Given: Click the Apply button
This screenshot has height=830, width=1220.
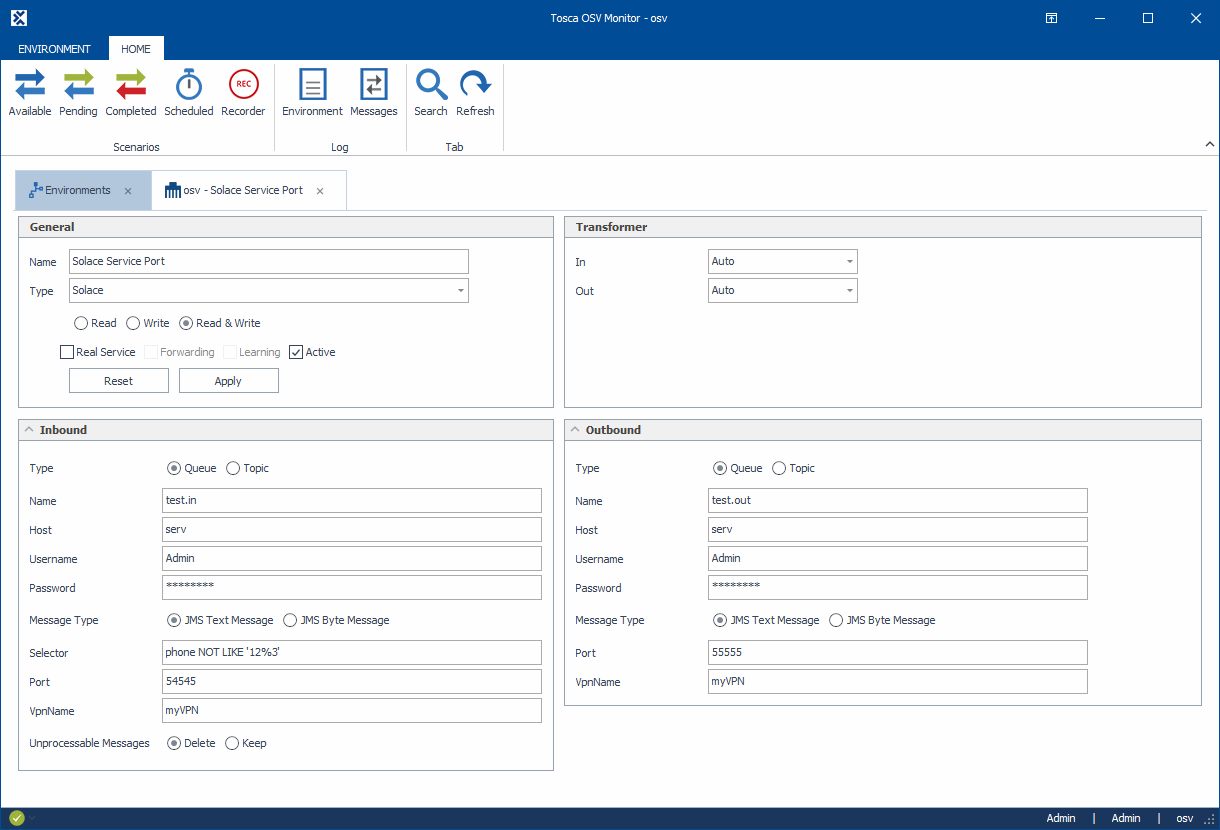Looking at the screenshot, I should pyautogui.click(x=228, y=381).
